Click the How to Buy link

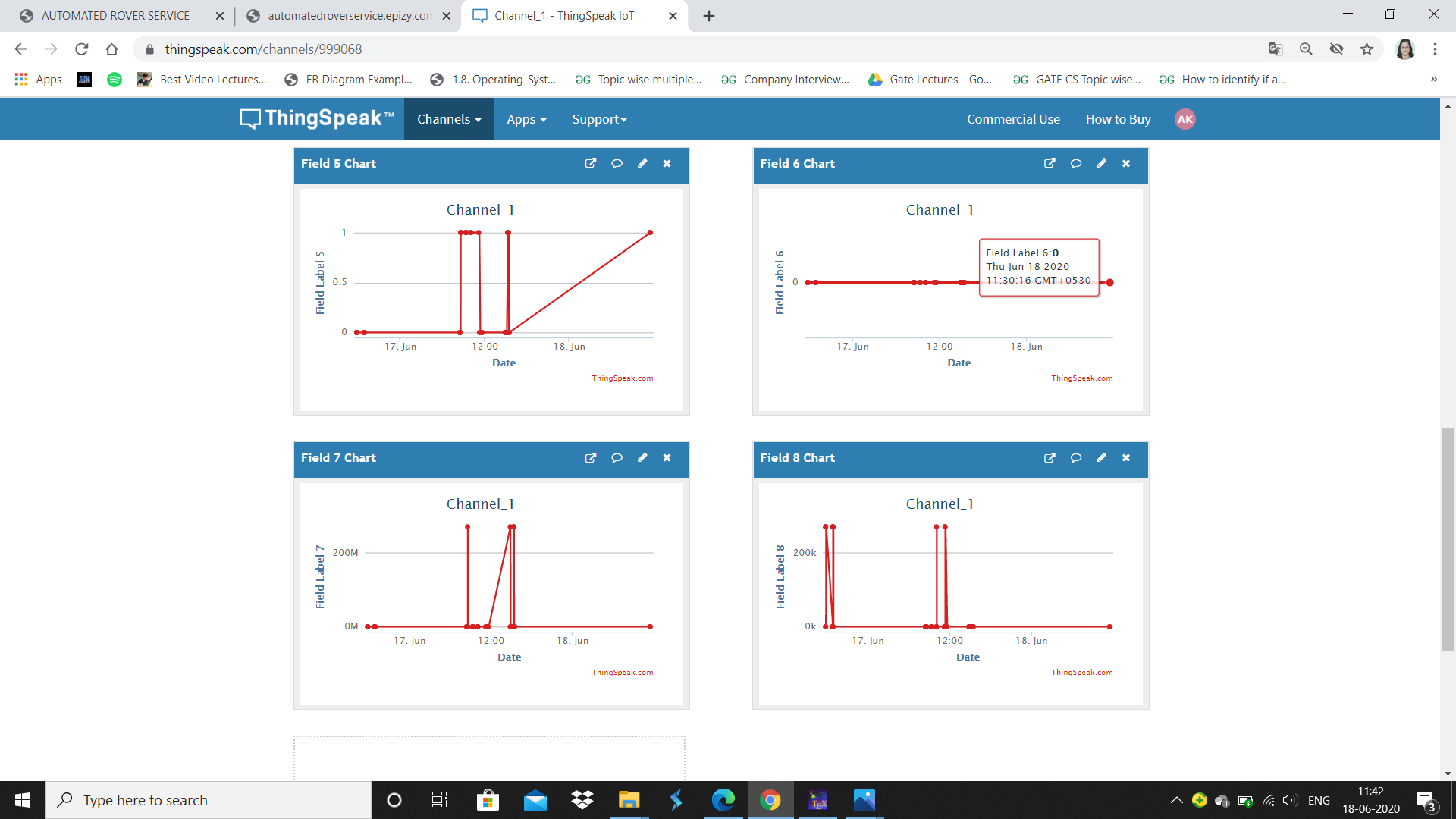pos(1118,119)
